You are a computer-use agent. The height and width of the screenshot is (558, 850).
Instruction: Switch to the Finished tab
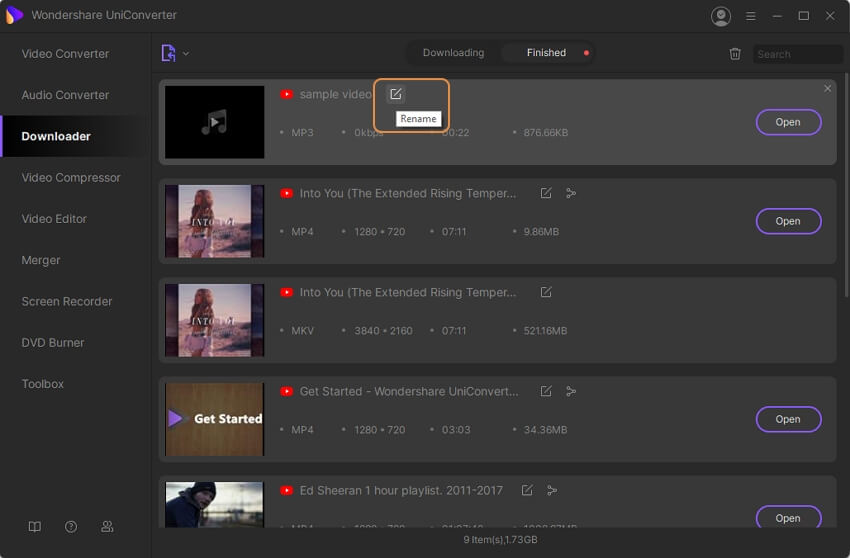point(546,53)
